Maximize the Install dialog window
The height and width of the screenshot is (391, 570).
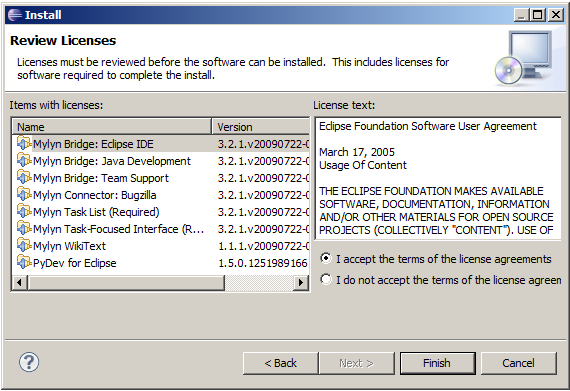[x=538, y=15]
